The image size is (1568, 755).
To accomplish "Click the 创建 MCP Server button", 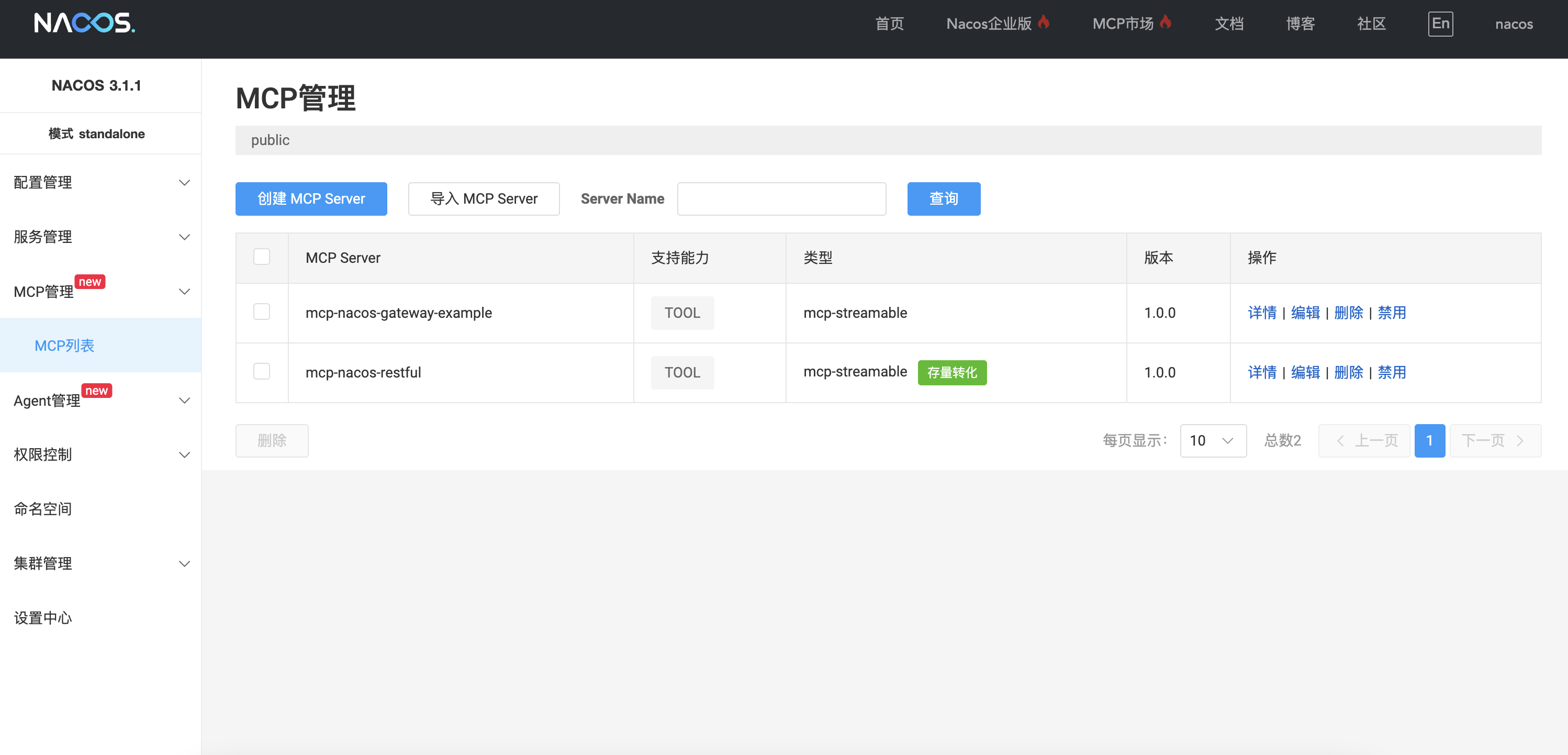I will pos(311,198).
